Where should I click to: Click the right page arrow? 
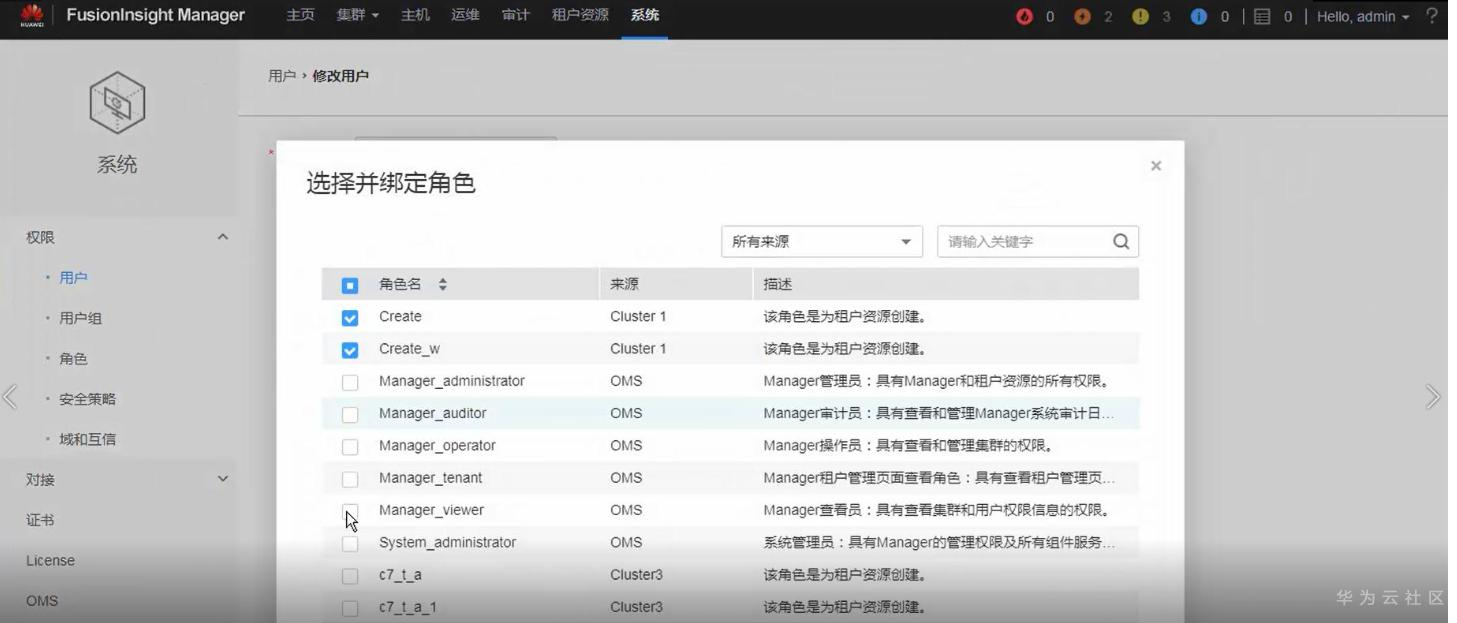(1432, 397)
